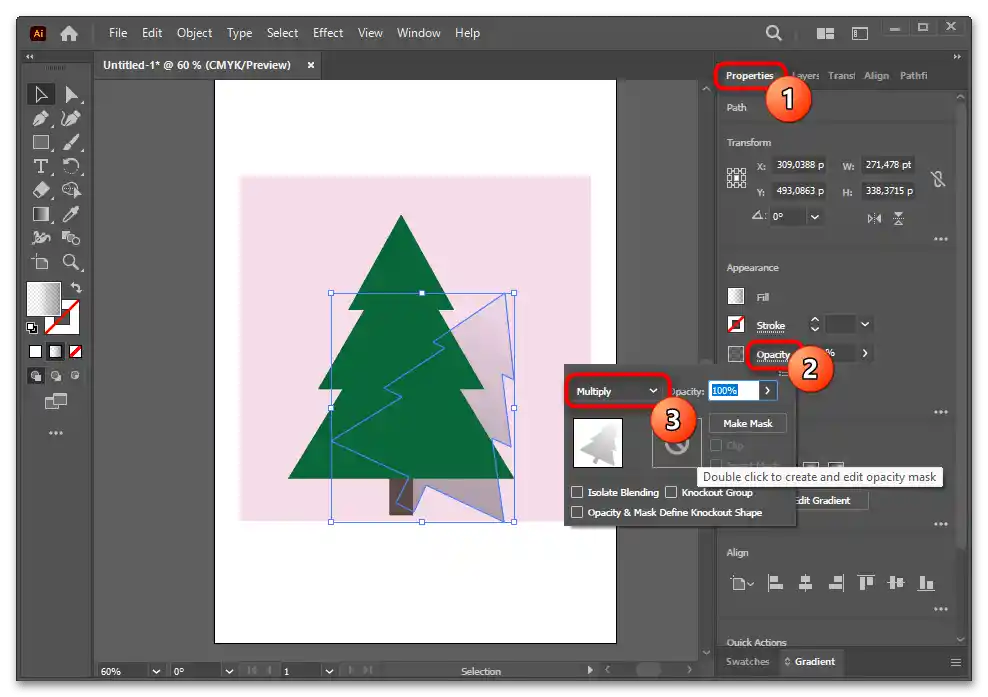Click the horizontal align center icon
The image size is (988, 697).
805,584
